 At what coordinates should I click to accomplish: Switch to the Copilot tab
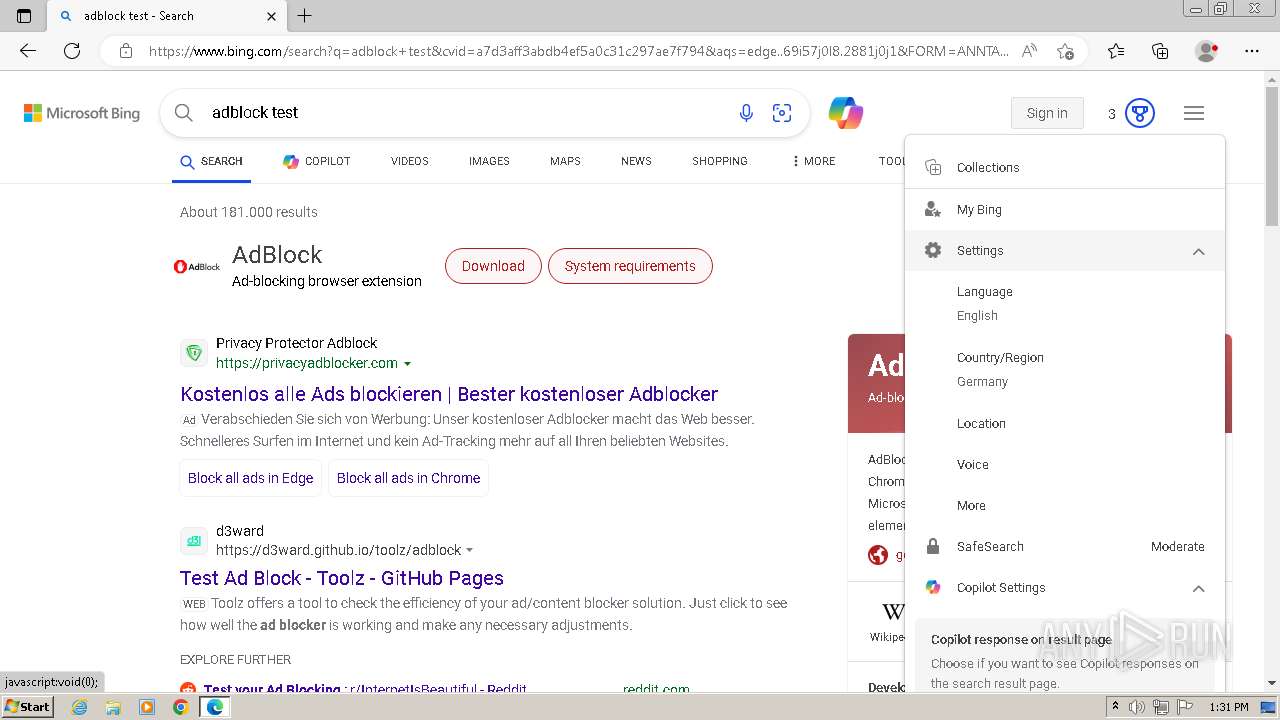316,161
